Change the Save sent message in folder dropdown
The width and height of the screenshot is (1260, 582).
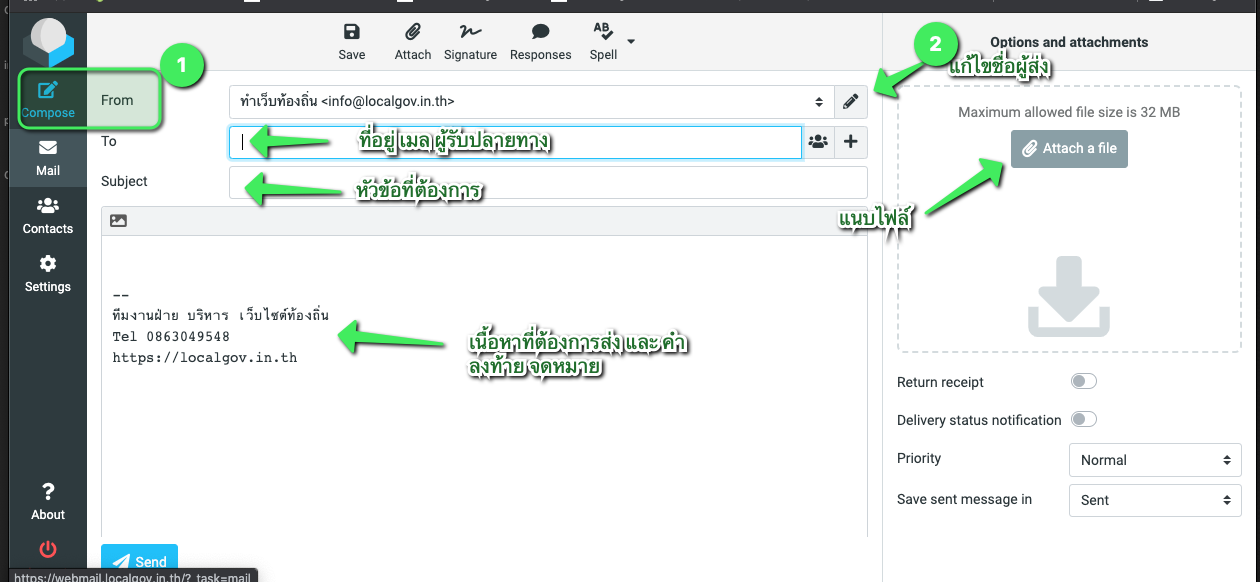coord(1155,500)
